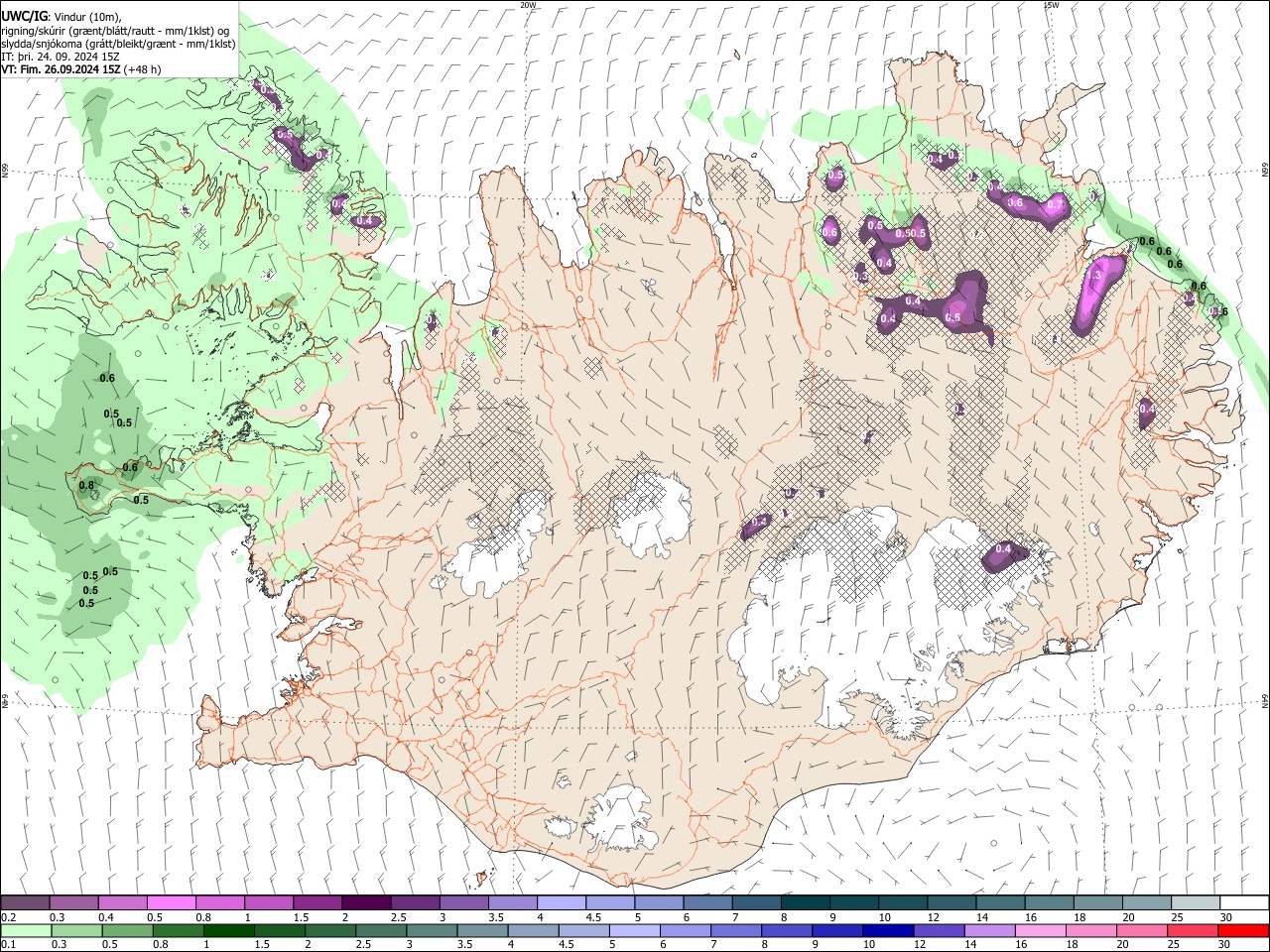The width and height of the screenshot is (1270, 952).
Task: Click the deep blue 10 swatch in the lower rain legend
Action: (888, 930)
